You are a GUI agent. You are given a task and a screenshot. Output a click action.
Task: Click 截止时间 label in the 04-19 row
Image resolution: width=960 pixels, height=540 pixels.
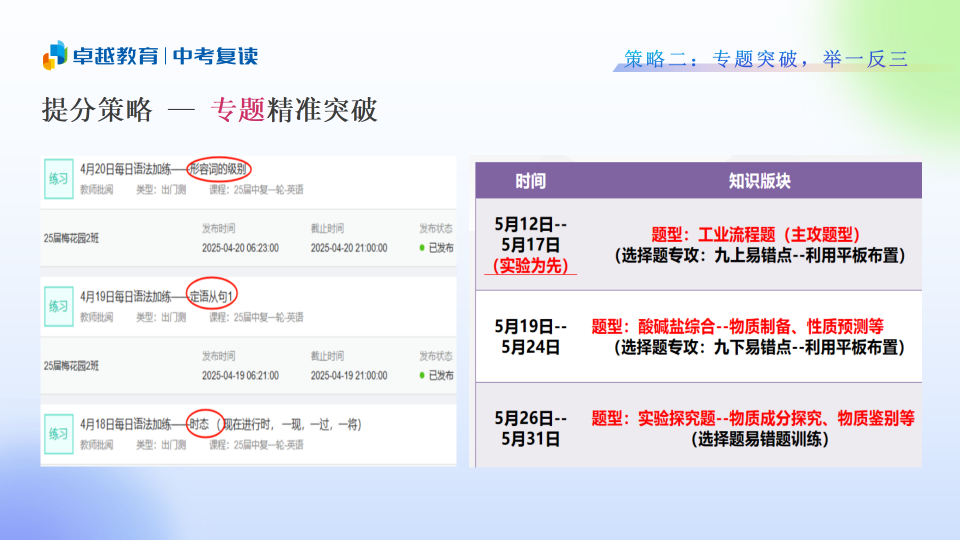pyautogui.click(x=327, y=356)
